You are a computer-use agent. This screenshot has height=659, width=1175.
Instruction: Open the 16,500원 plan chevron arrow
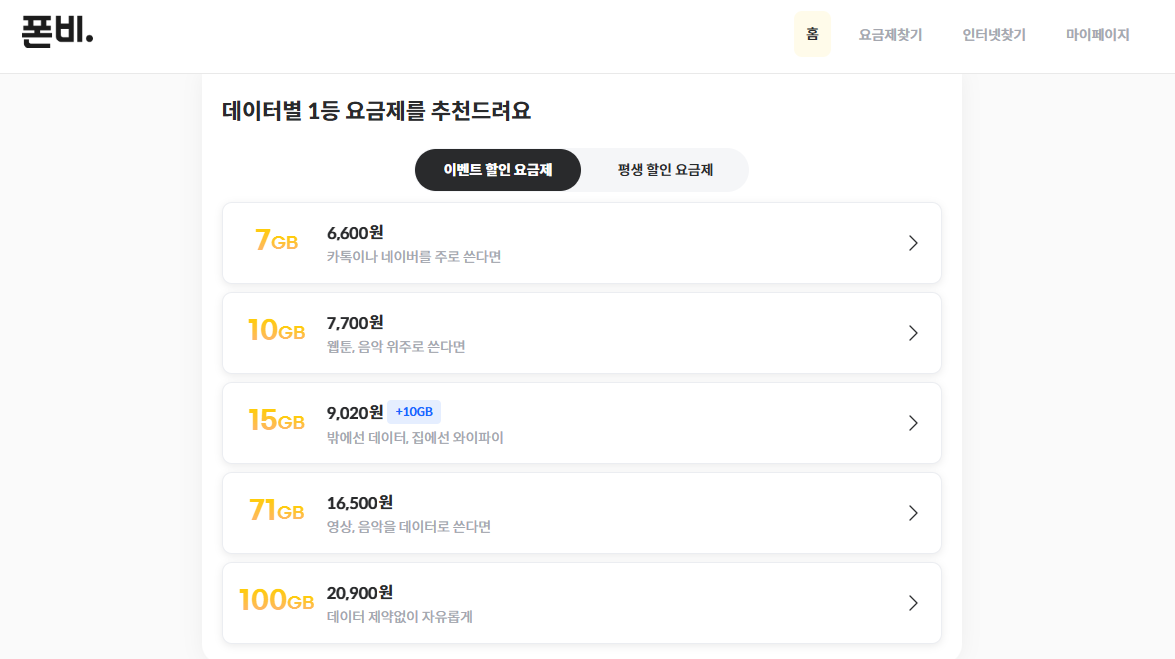[912, 513]
